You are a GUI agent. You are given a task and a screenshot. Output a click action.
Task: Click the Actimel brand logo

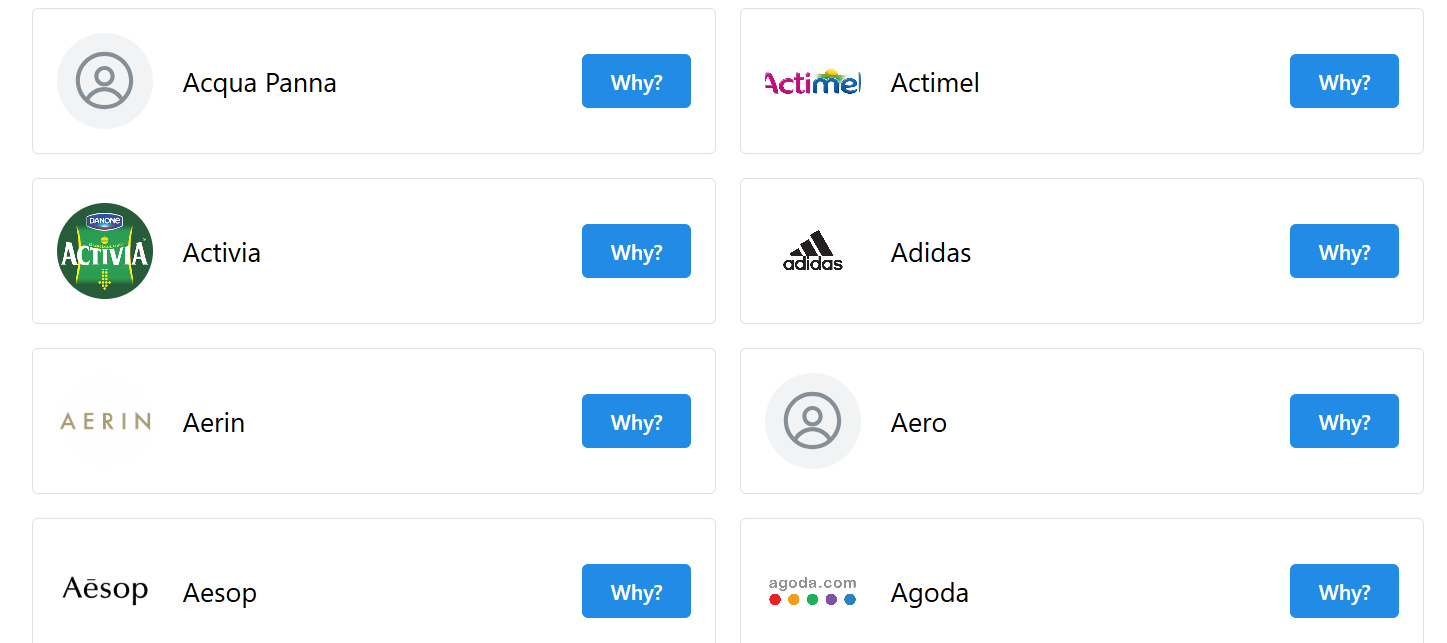813,82
